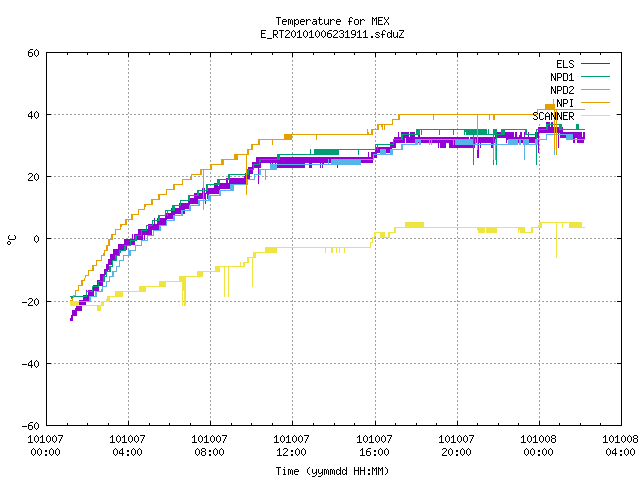
Task: Click the y-axis tick label 40
Action: coord(33,116)
